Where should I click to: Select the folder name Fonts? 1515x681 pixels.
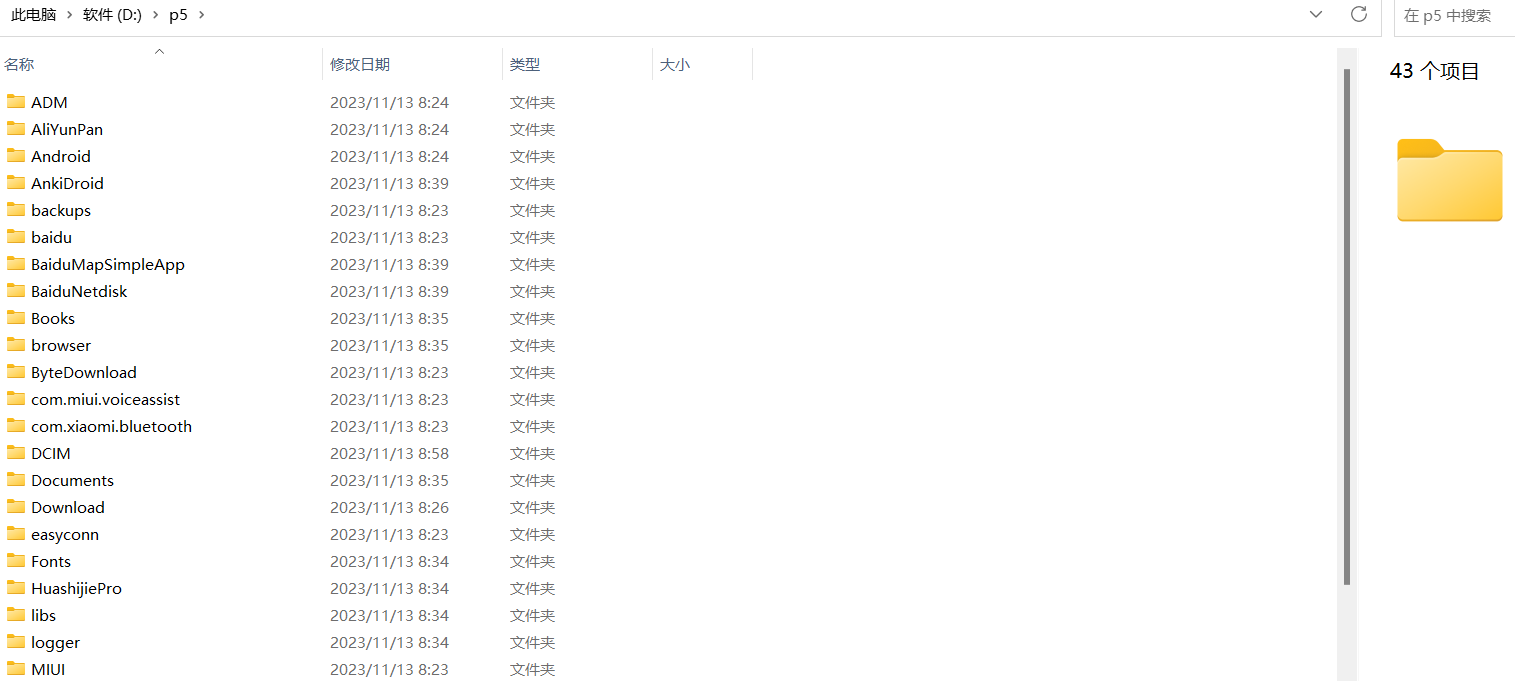[x=51, y=561]
